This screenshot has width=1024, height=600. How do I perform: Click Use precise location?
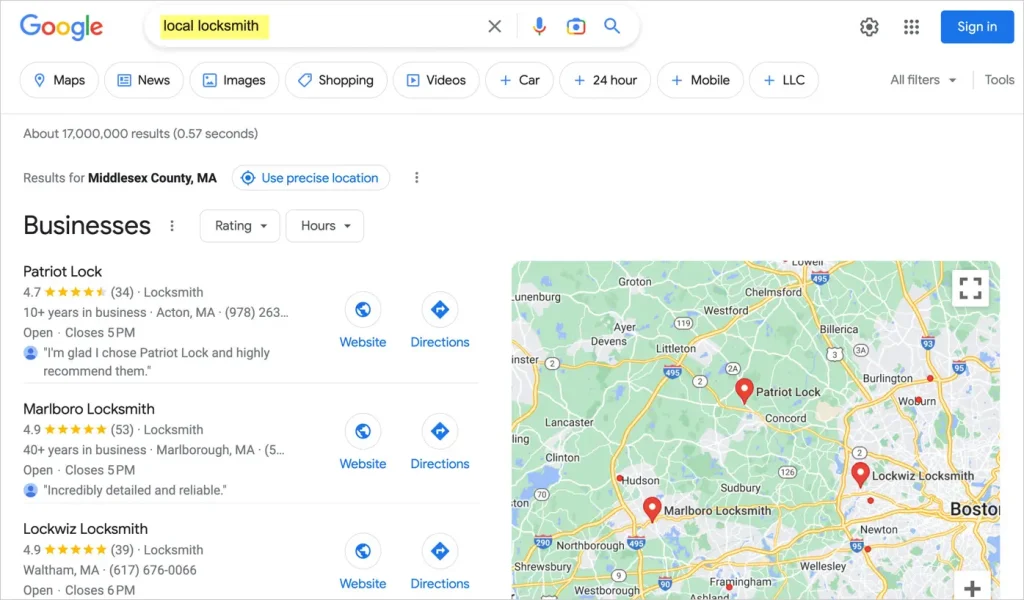(x=311, y=178)
